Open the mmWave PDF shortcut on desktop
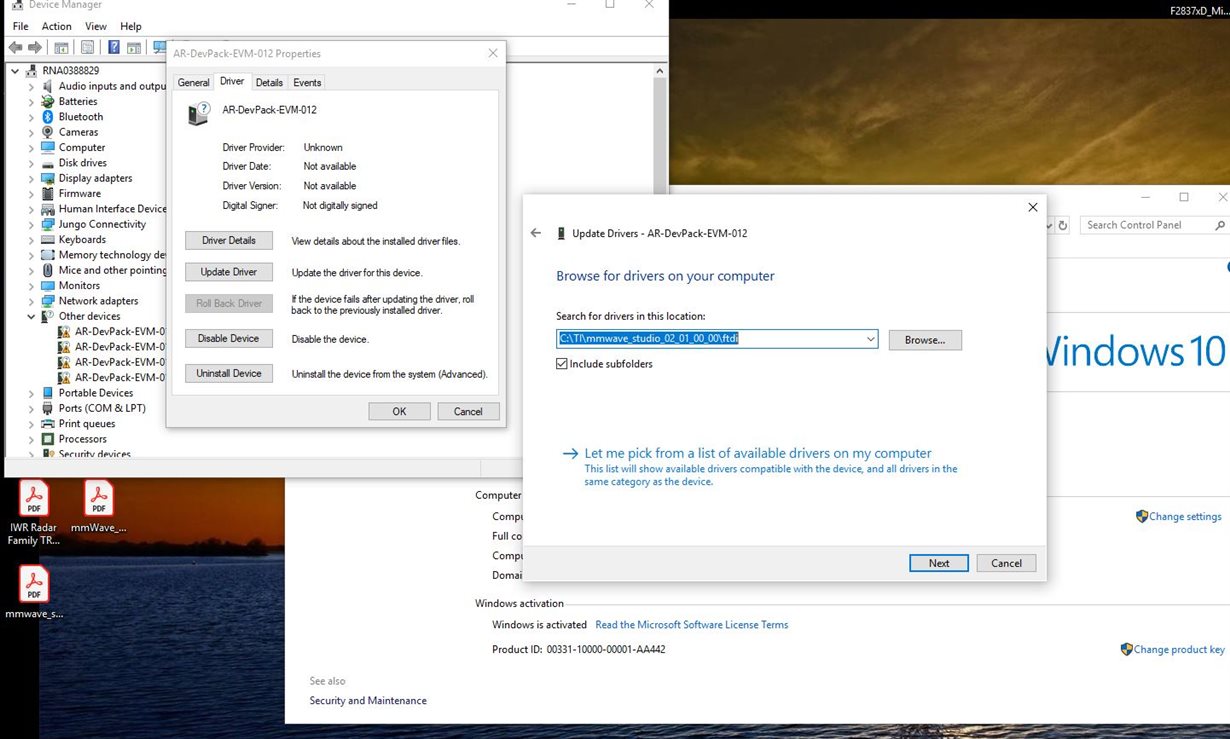1230x739 pixels. (99, 496)
